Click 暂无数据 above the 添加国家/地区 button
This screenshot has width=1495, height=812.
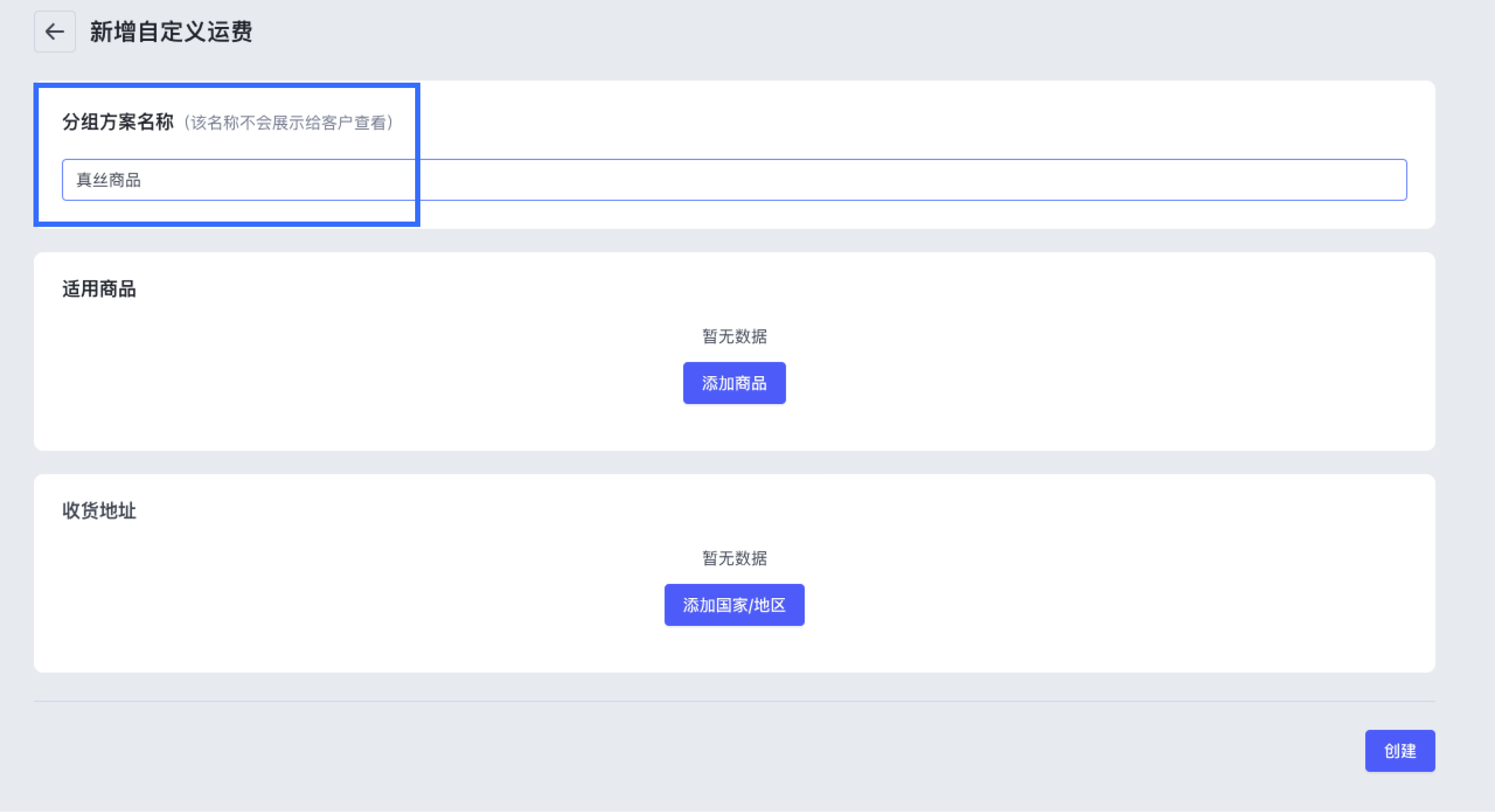(x=734, y=558)
